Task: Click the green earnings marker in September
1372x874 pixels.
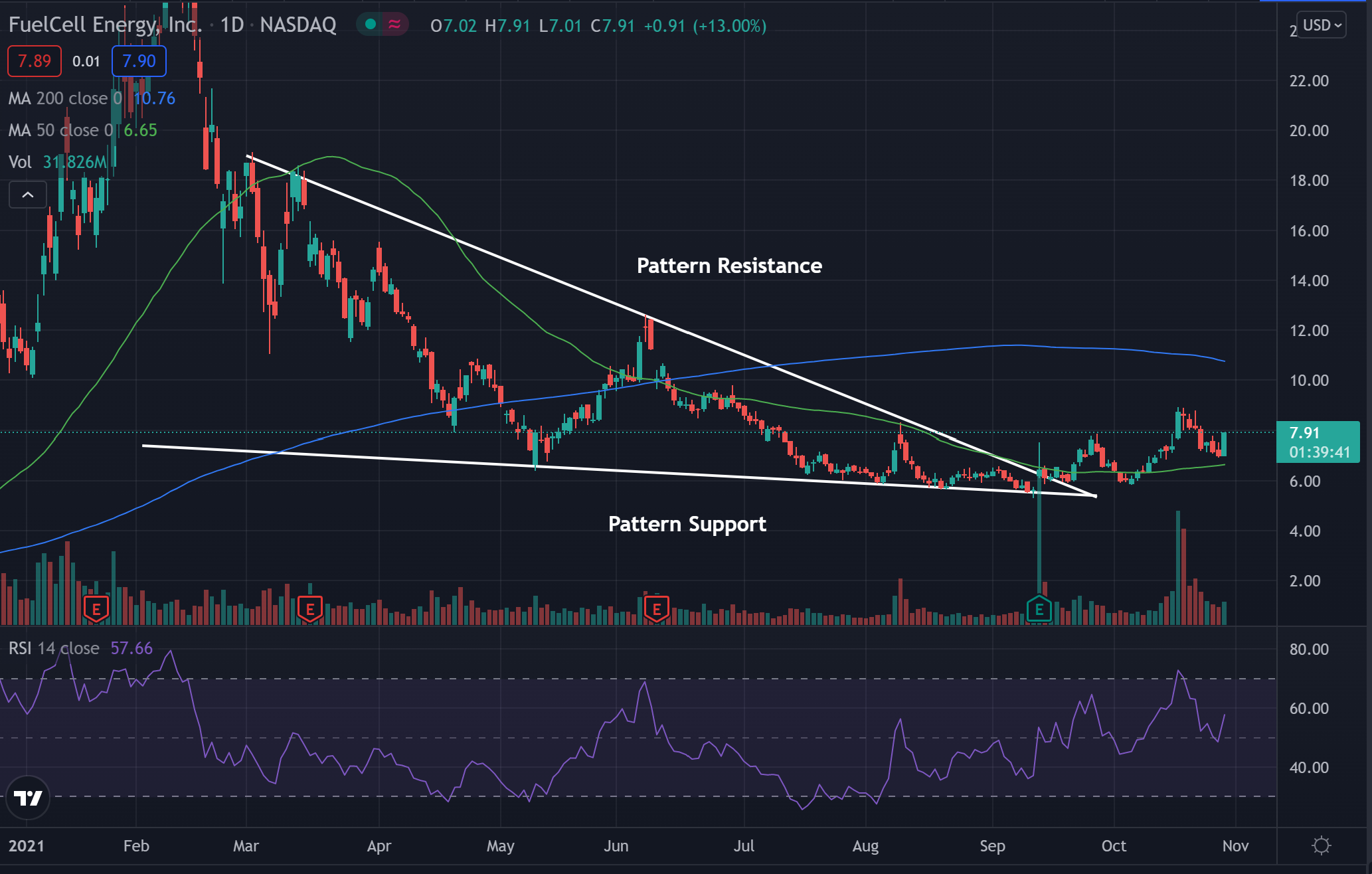Action: tap(1039, 609)
